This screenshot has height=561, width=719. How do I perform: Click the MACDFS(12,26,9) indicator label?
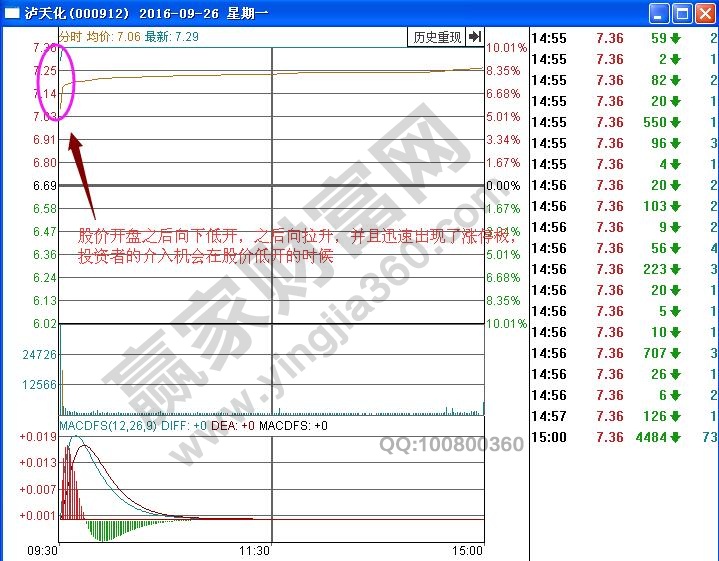[x=106, y=426]
